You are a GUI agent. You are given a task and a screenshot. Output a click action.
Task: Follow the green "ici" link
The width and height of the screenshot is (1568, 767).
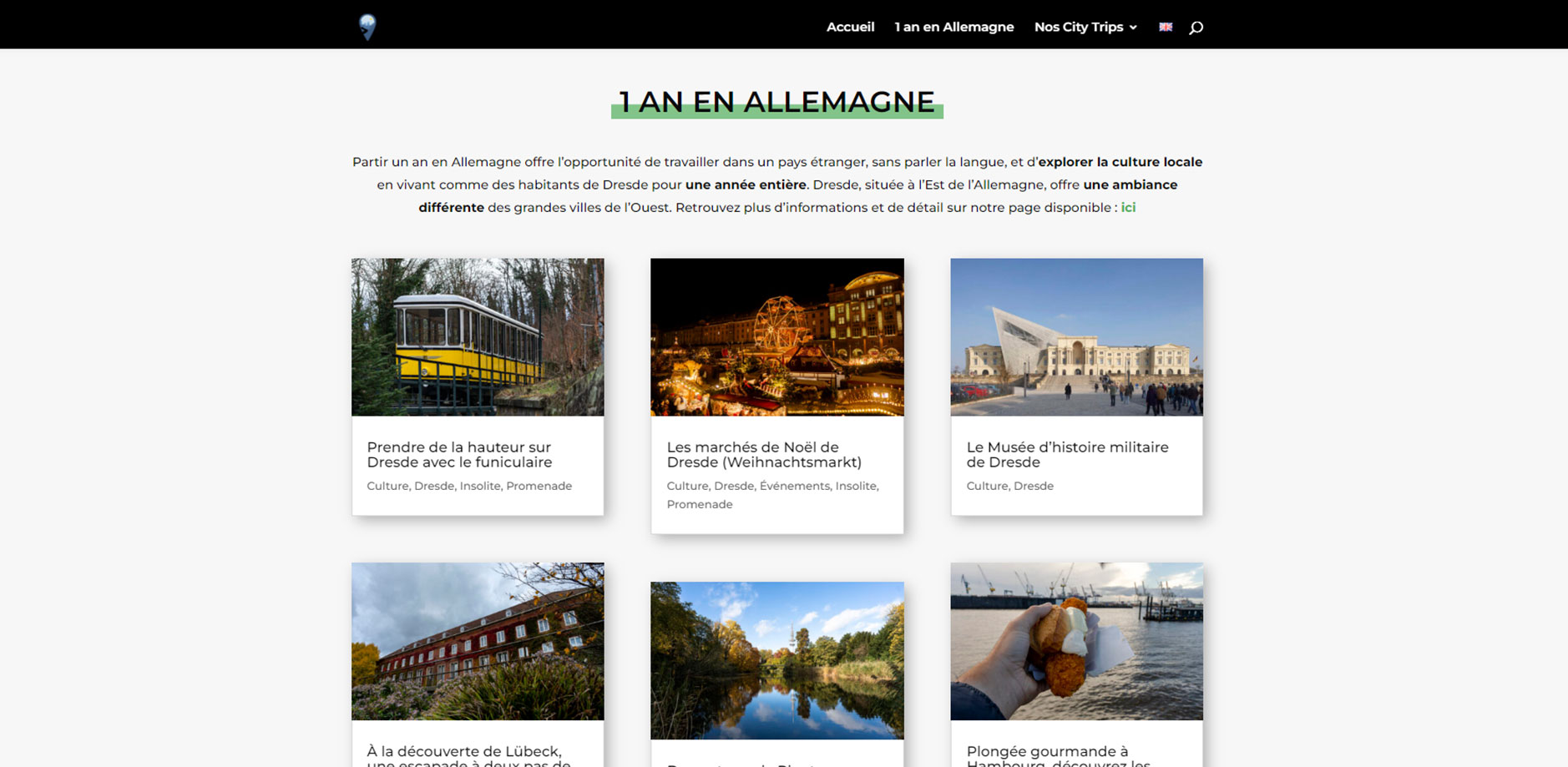(x=1128, y=207)
